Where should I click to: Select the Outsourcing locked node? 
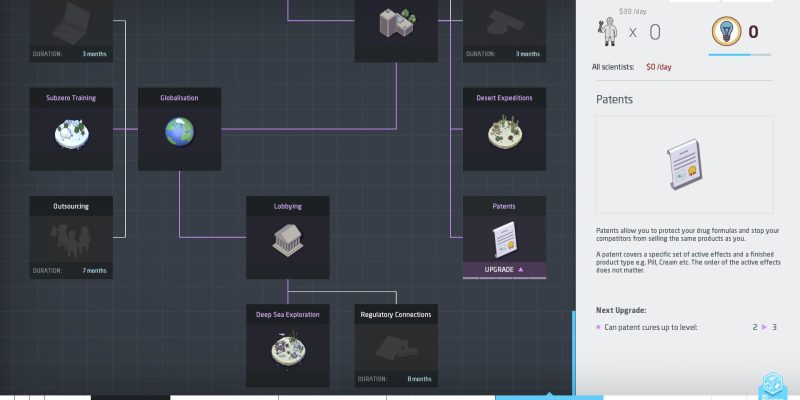point(71,238)
